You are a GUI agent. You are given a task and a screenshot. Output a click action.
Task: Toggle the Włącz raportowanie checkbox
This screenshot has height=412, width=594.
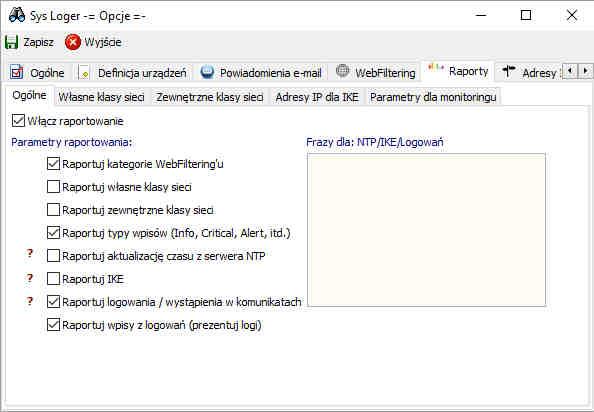pyautogui.click(x=18, y=121)
